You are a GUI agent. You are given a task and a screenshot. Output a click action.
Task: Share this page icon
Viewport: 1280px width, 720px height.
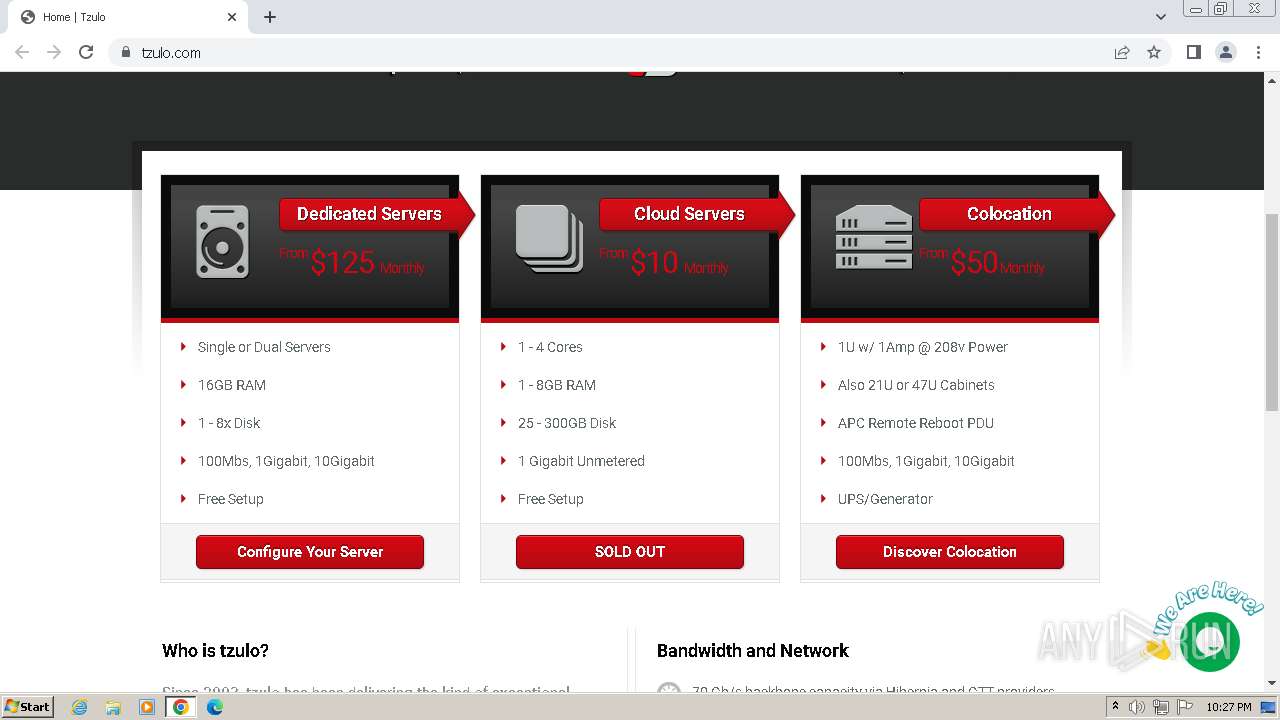1122,52
